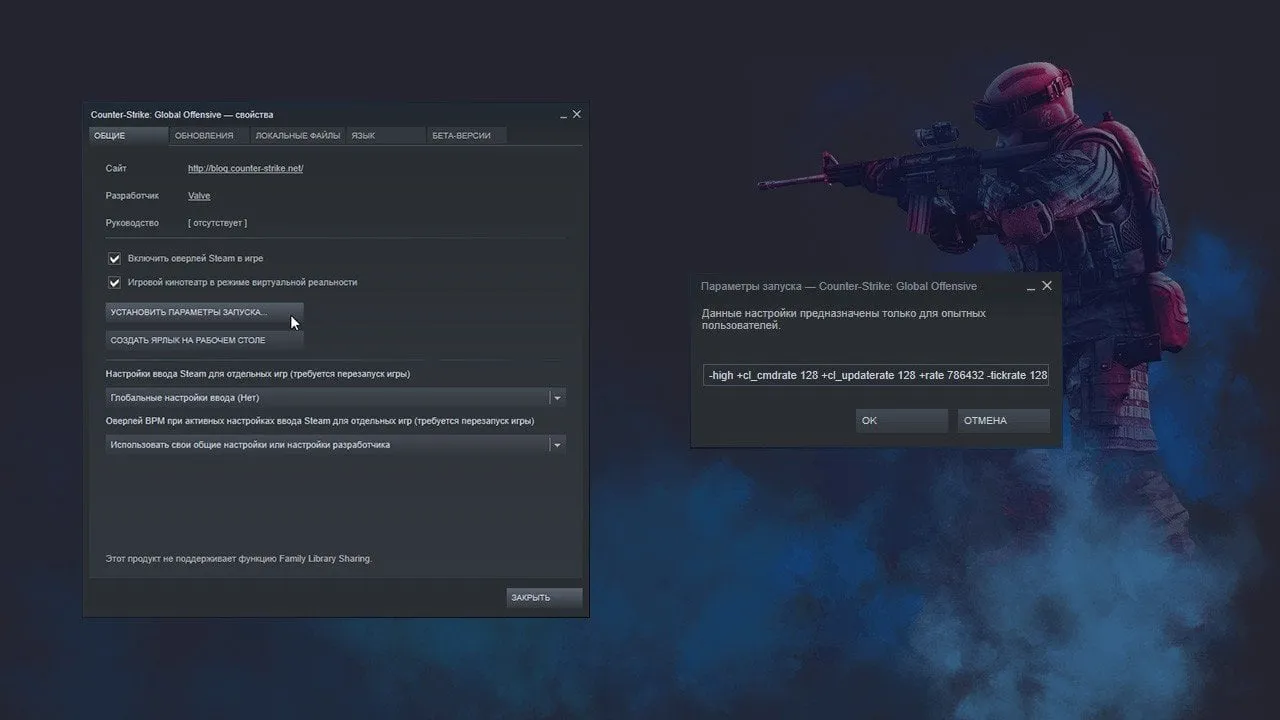Click the launch options text field
Screen dimensions: 1280x720
click(x=876, y=375)
